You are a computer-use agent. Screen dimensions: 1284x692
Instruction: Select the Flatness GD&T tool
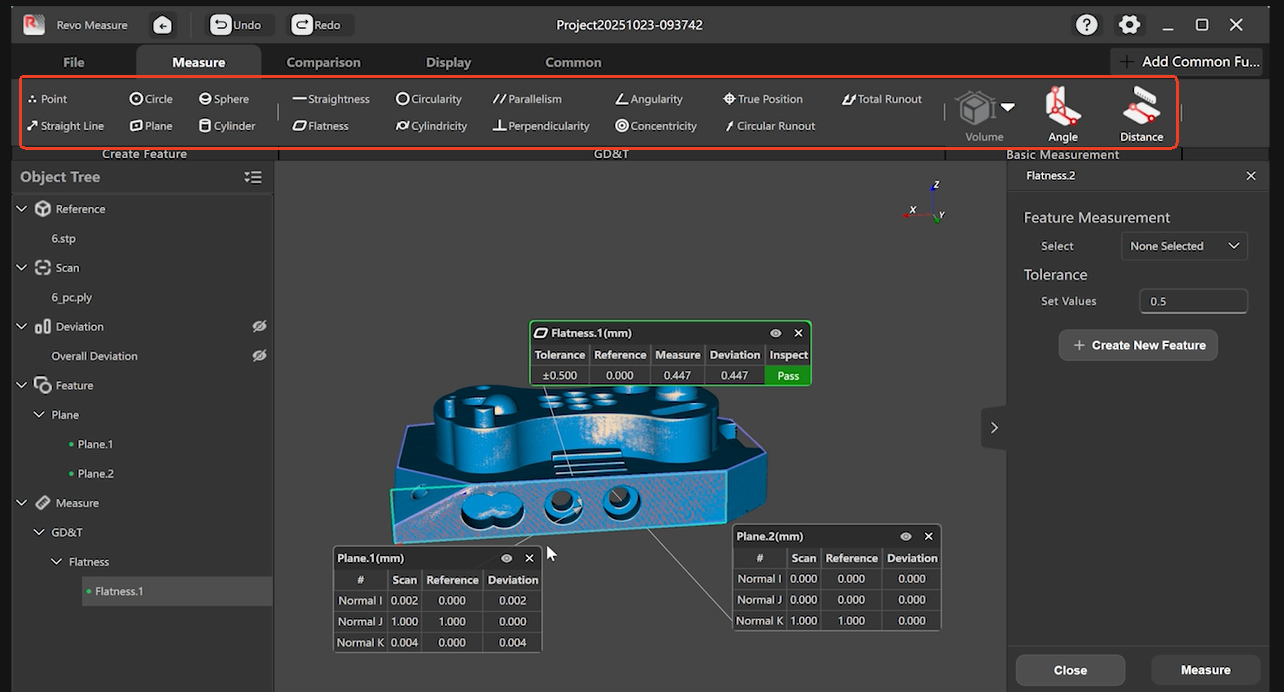tap(321, 126)
